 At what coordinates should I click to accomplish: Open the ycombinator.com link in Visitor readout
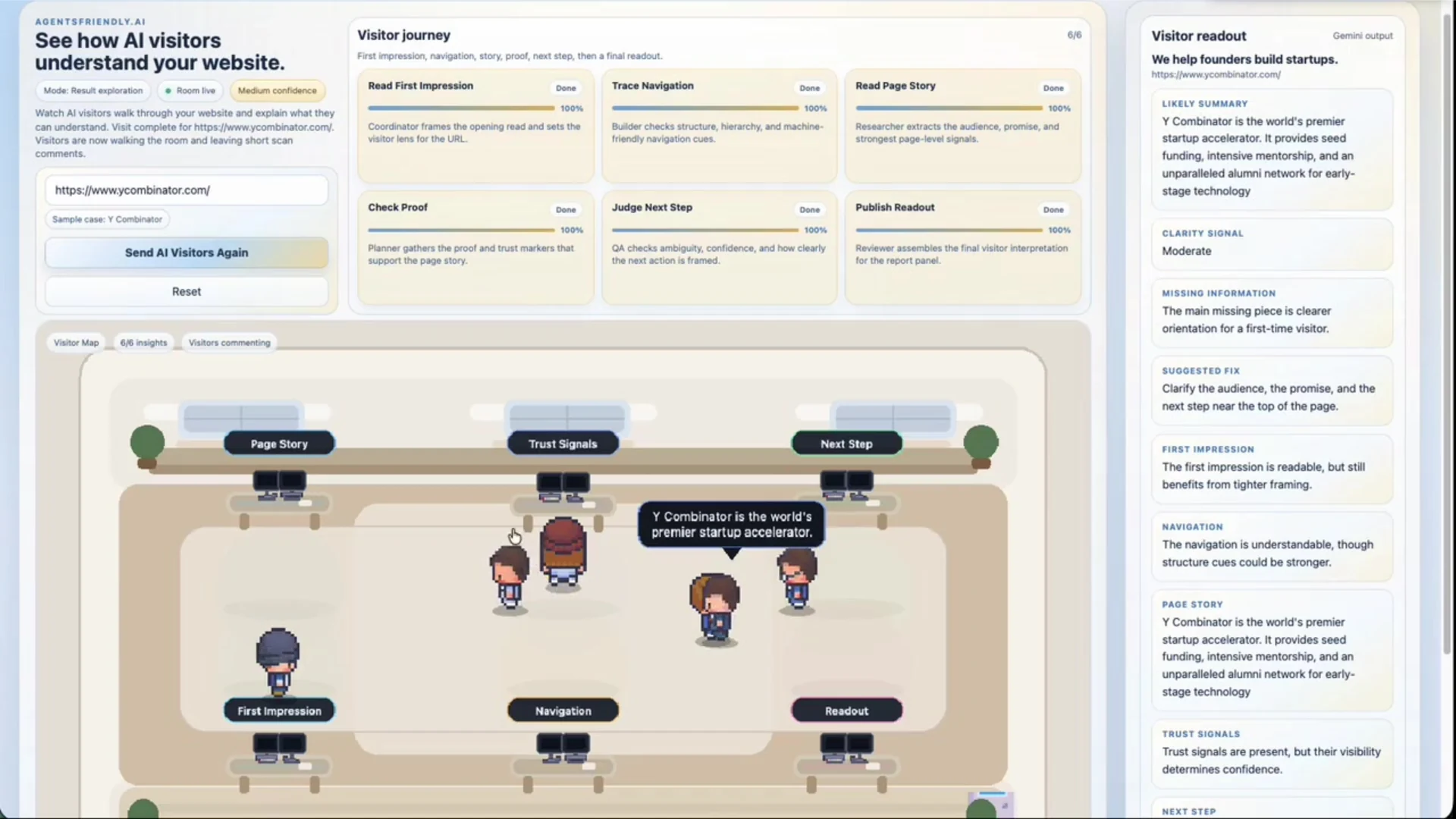1216,74
